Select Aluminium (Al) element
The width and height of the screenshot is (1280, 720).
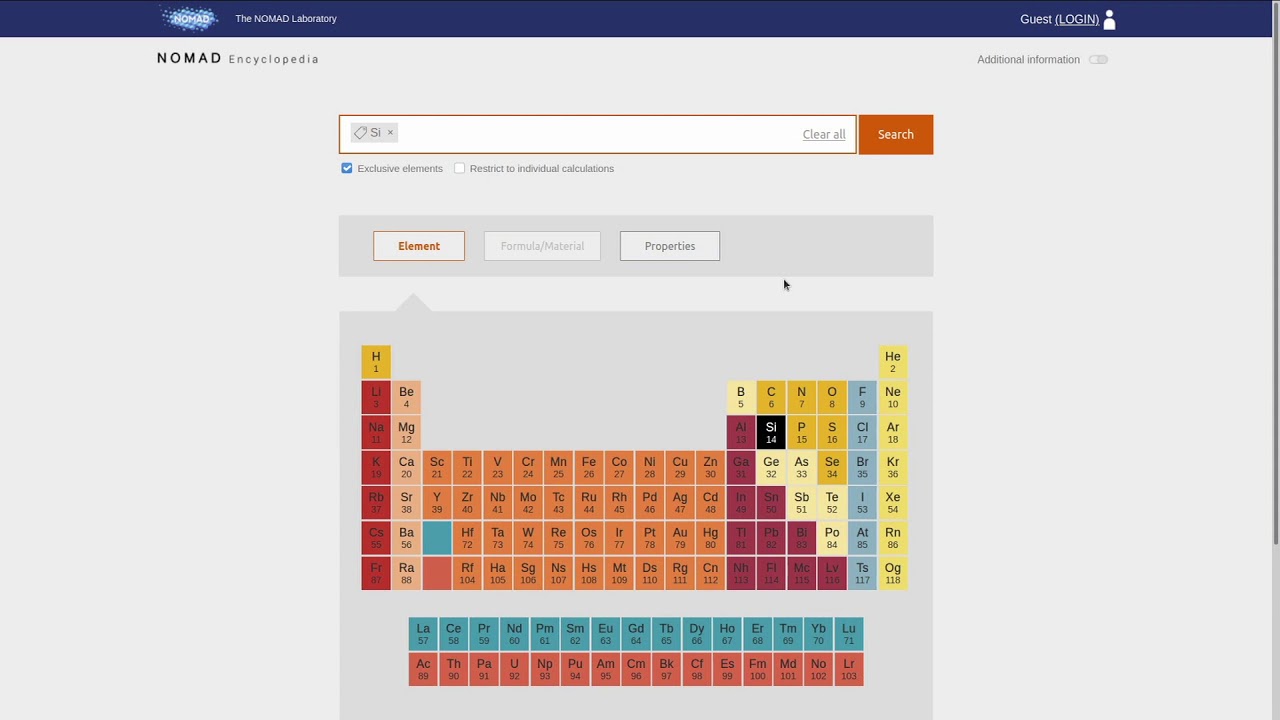tap(741, 432)
